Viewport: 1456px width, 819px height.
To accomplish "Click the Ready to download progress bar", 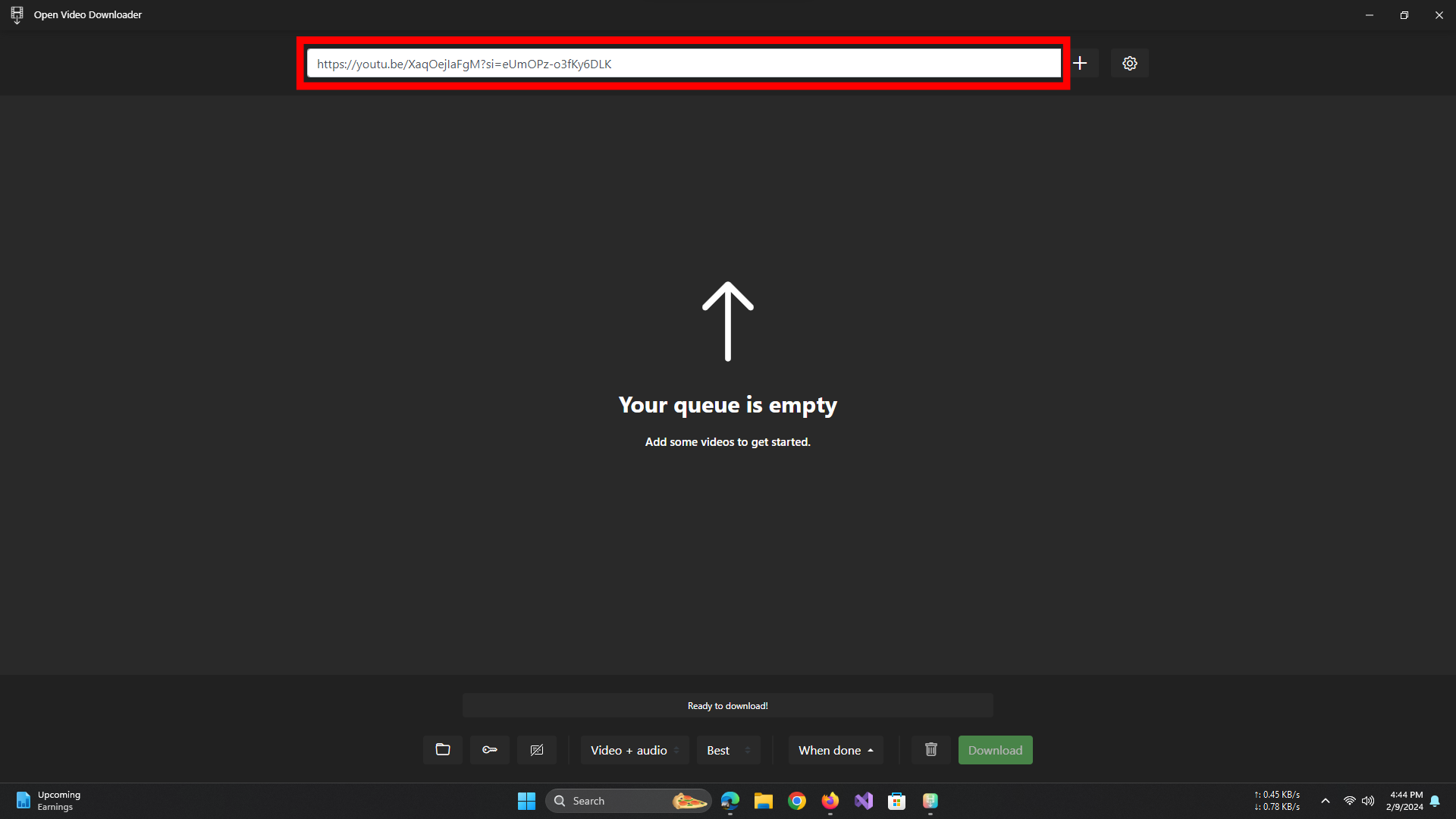I will [727, 705].
